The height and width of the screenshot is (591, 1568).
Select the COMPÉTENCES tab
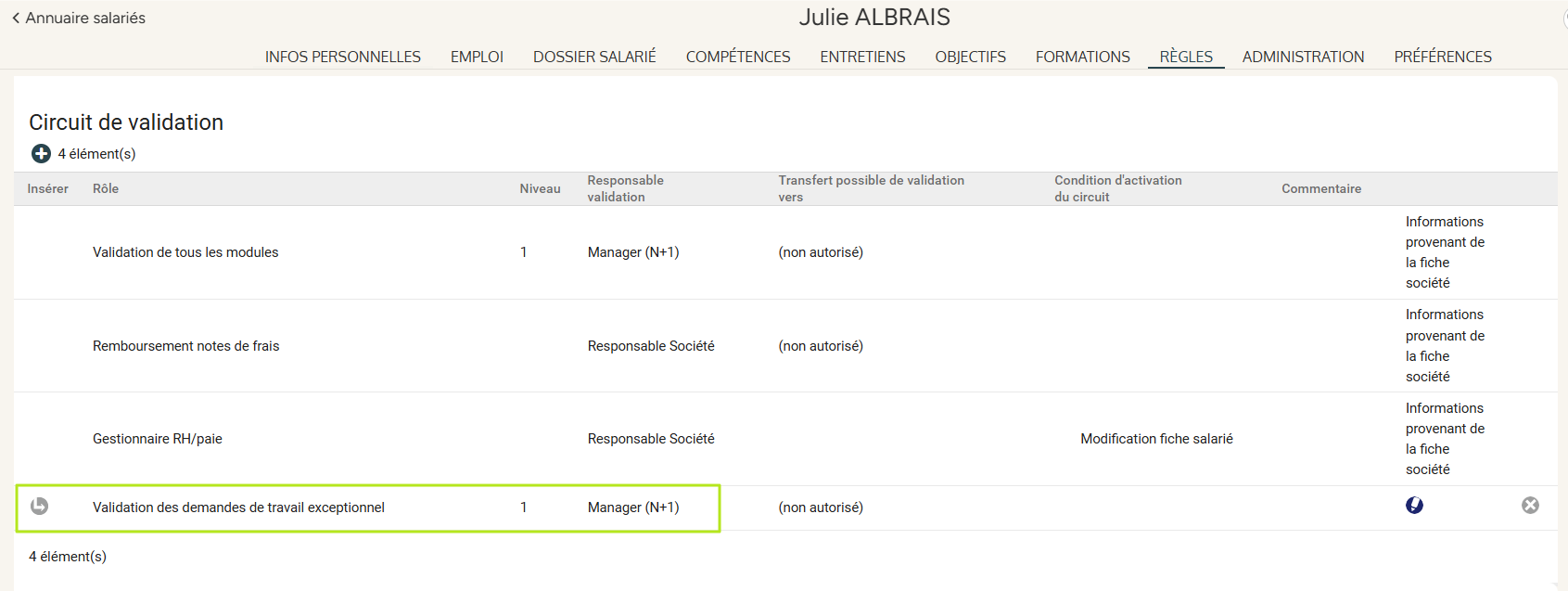pyautogui.click(x=738, y=57)
